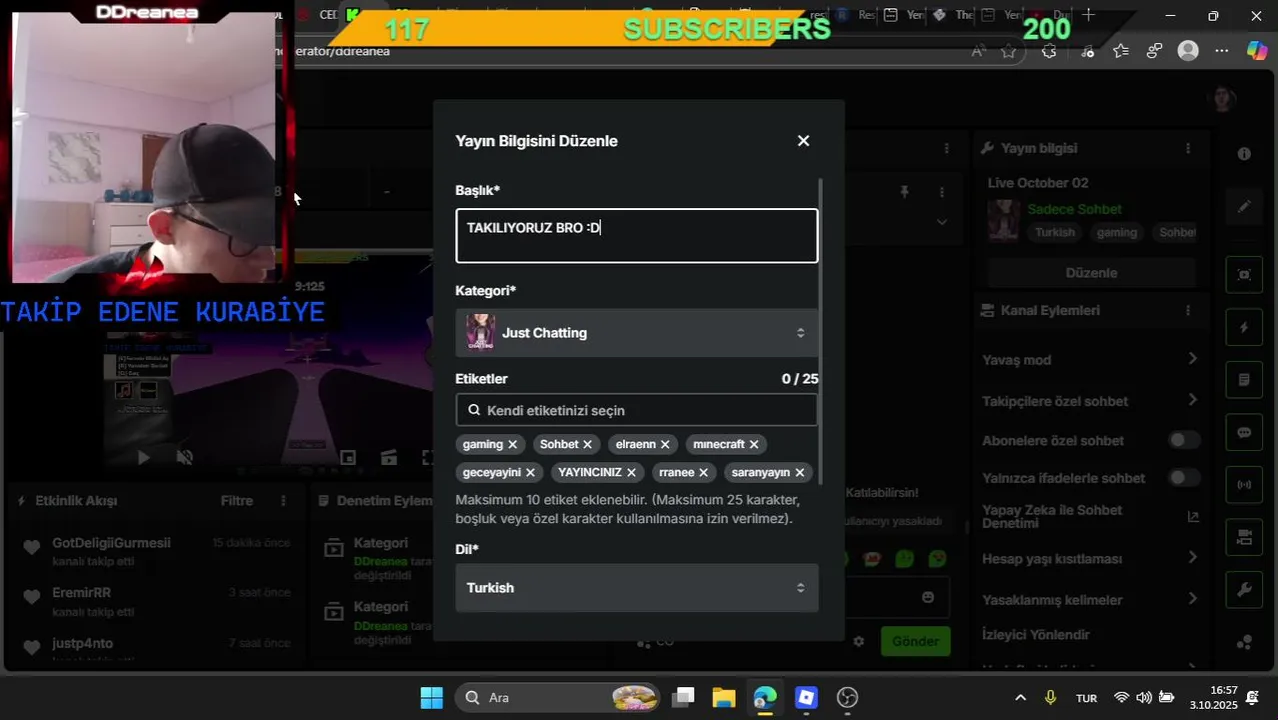1278x720 pixels.
Task: Collapse the panel with the down chevron
Action: pyautogui.click(x=941, y=222)
